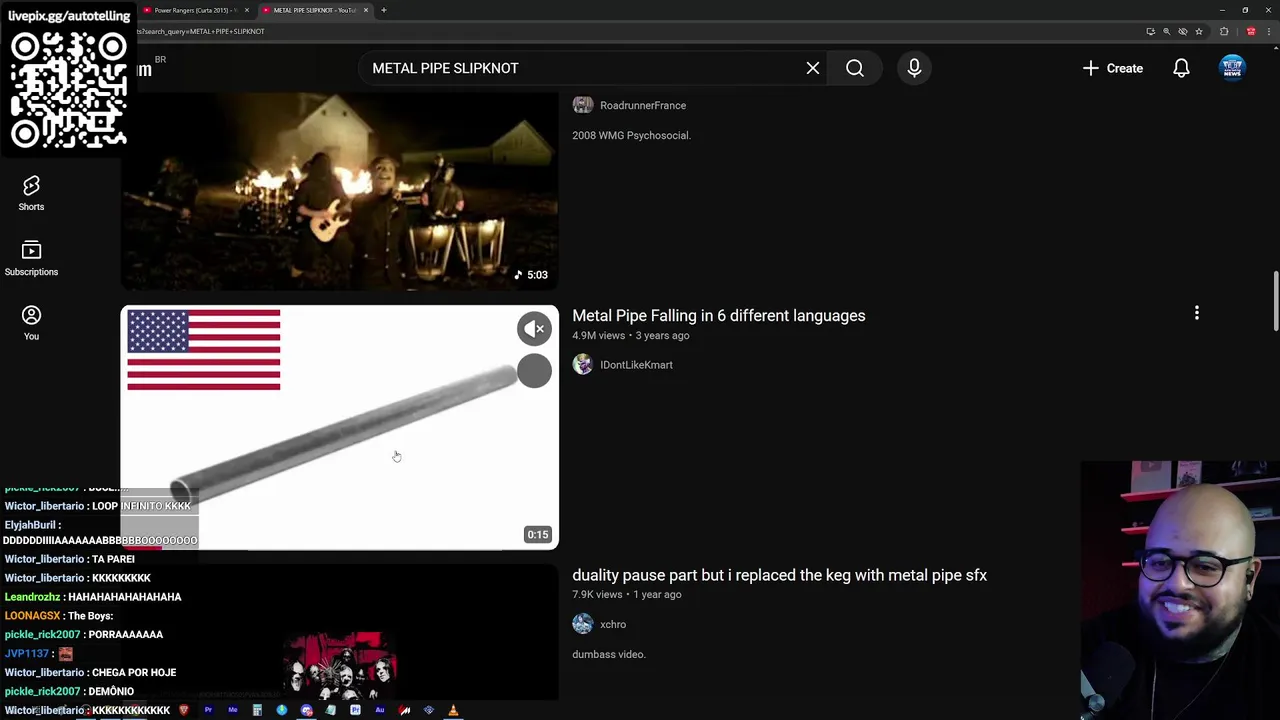1280x720 pixels.
Task: Bookmark this page with the star icon
Action: coord(1199,31)
